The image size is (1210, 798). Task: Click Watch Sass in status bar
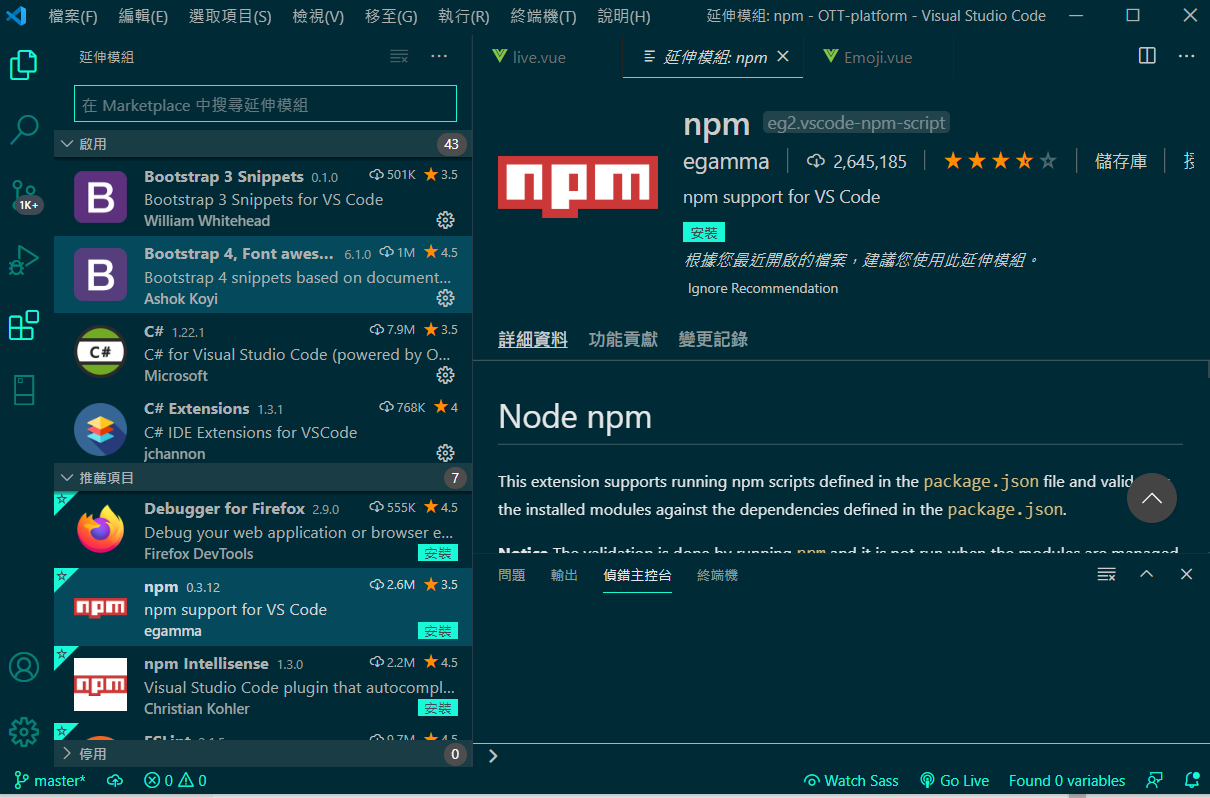pyautogui.click(x=852, y=781)
